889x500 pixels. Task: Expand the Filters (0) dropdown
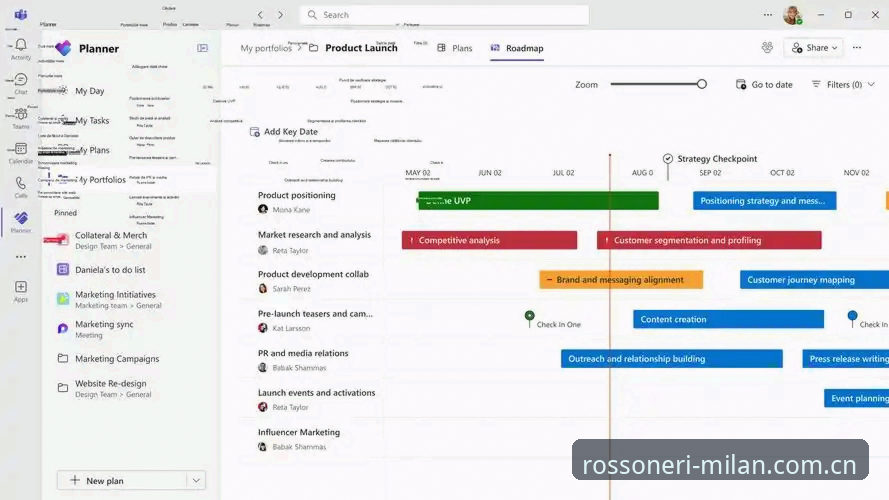(x=871, y=84)
